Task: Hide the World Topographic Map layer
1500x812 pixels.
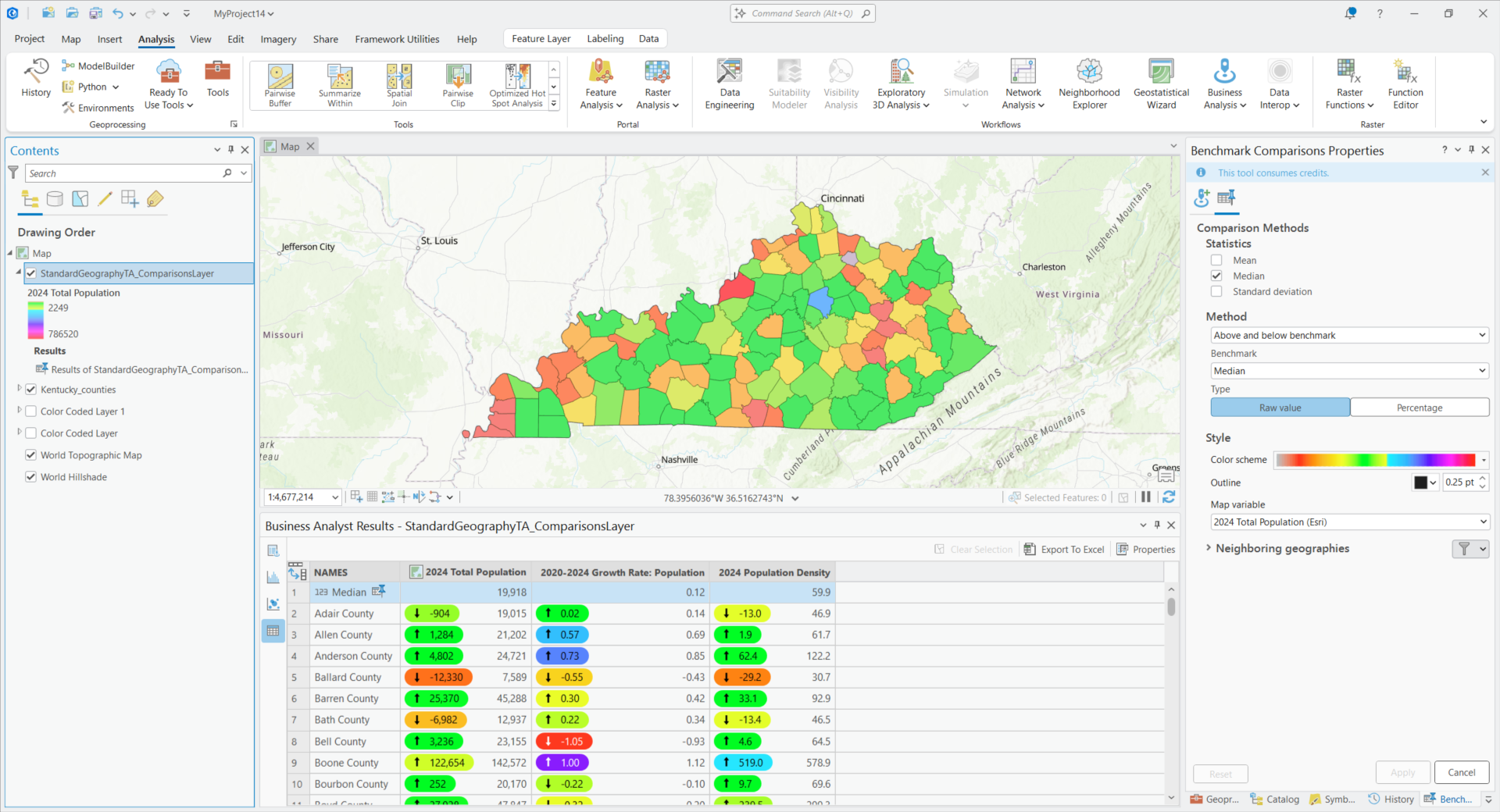Action: tap(30, 454)
